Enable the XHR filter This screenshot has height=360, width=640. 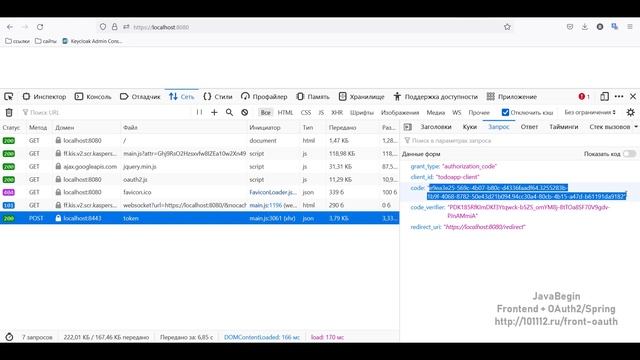tap(337, 112)
